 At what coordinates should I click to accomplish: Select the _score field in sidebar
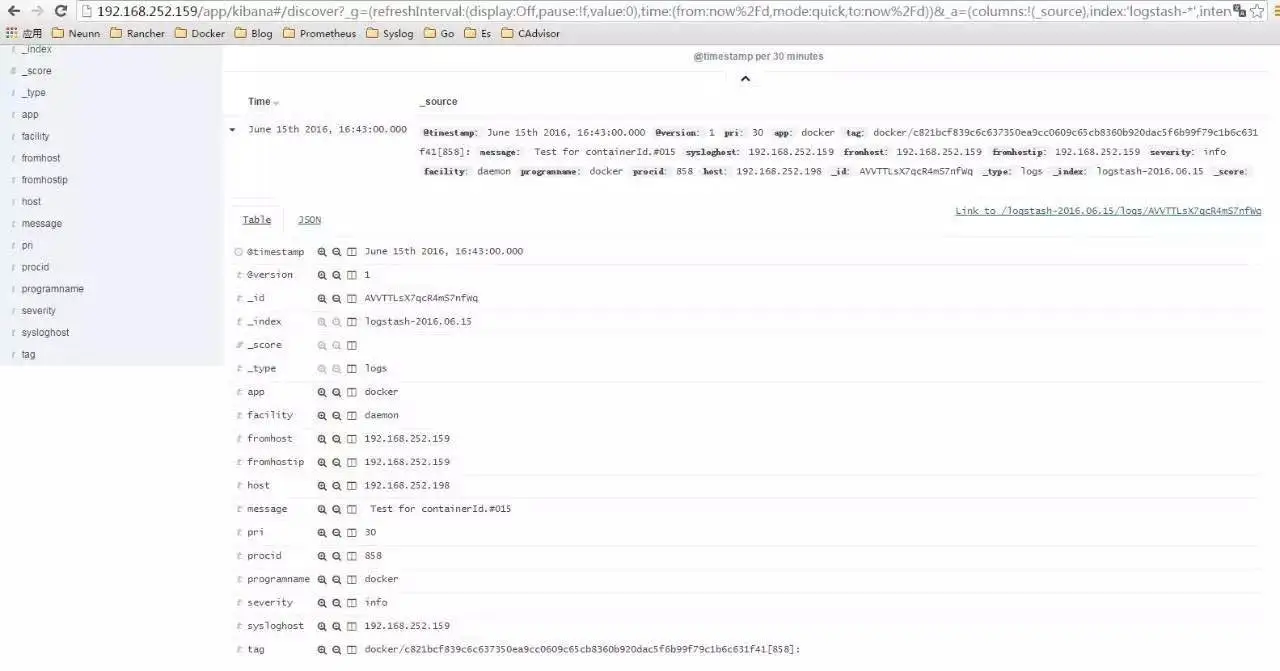[x=37, y=71]
